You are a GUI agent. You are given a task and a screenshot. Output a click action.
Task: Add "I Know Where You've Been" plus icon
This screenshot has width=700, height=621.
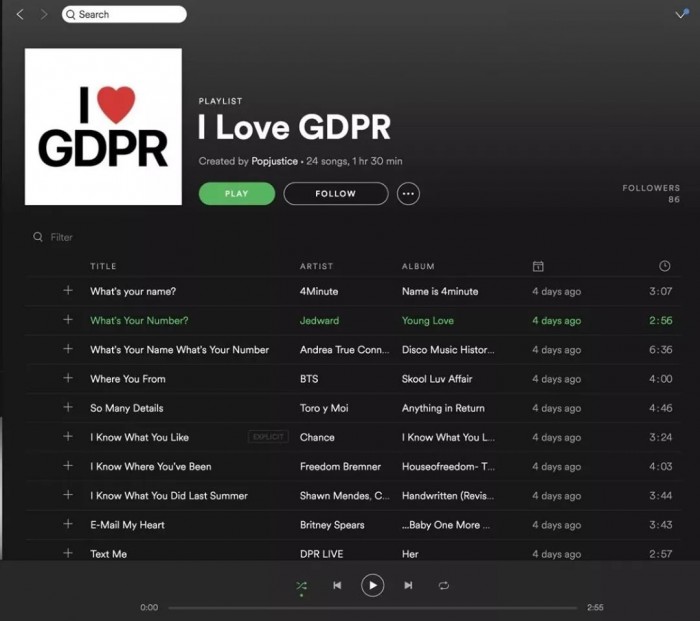coord(68,466)
